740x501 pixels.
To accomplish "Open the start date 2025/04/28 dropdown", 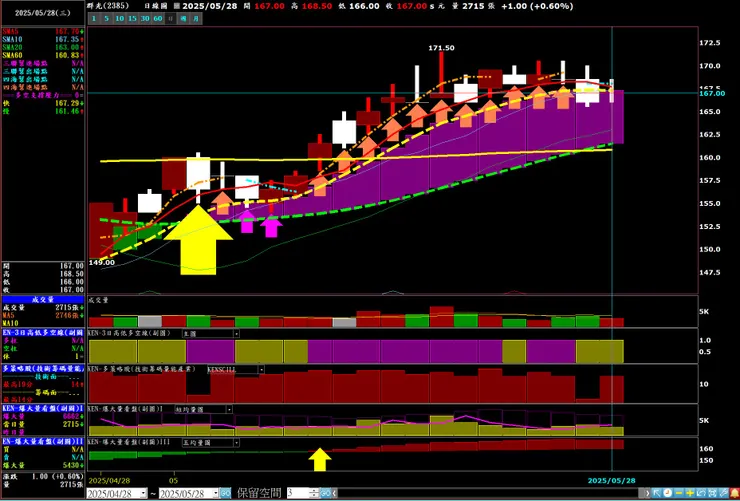I will 143,493.
